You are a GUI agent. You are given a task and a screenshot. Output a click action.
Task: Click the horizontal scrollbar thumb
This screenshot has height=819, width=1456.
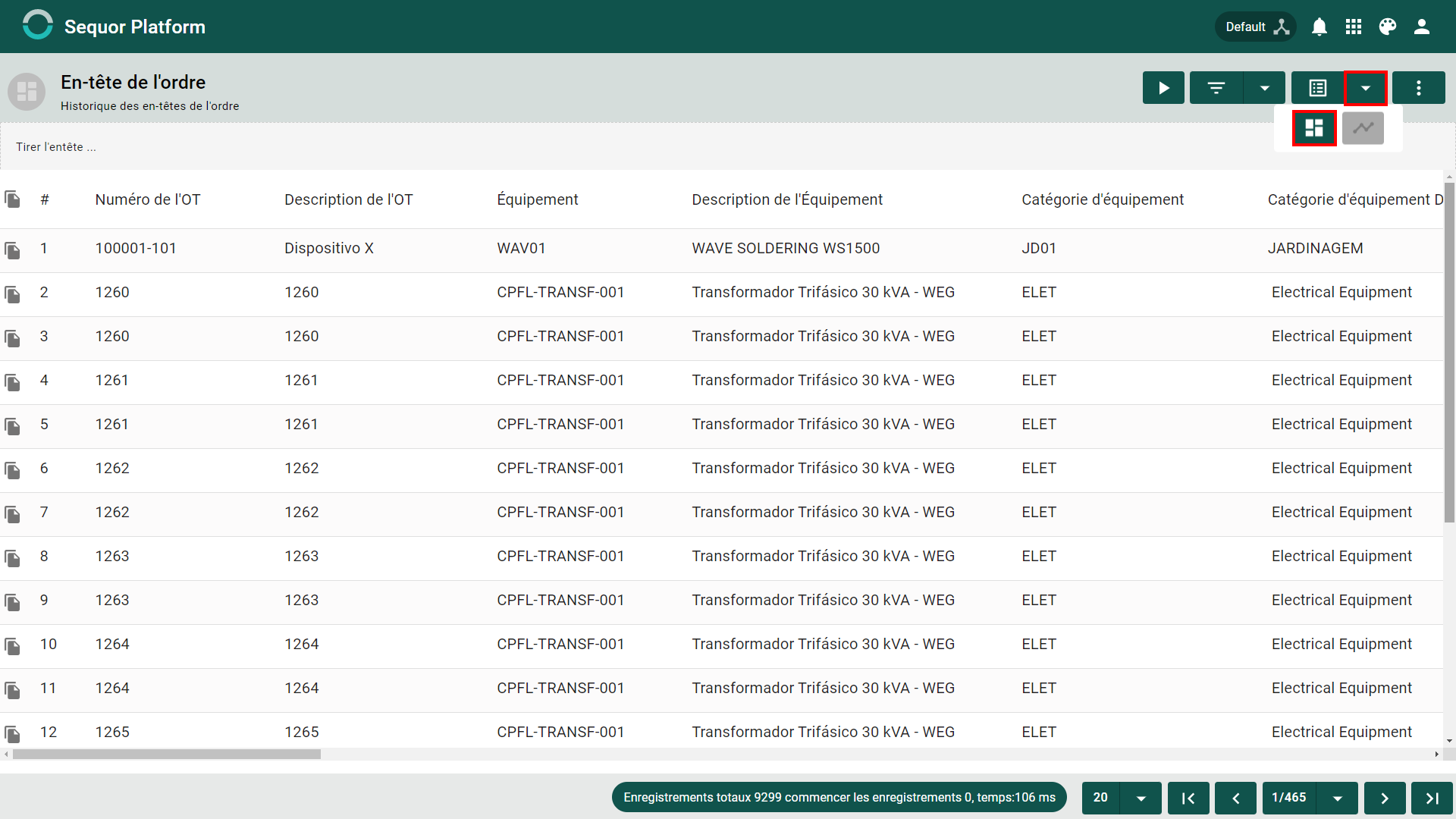click(167, 755)
